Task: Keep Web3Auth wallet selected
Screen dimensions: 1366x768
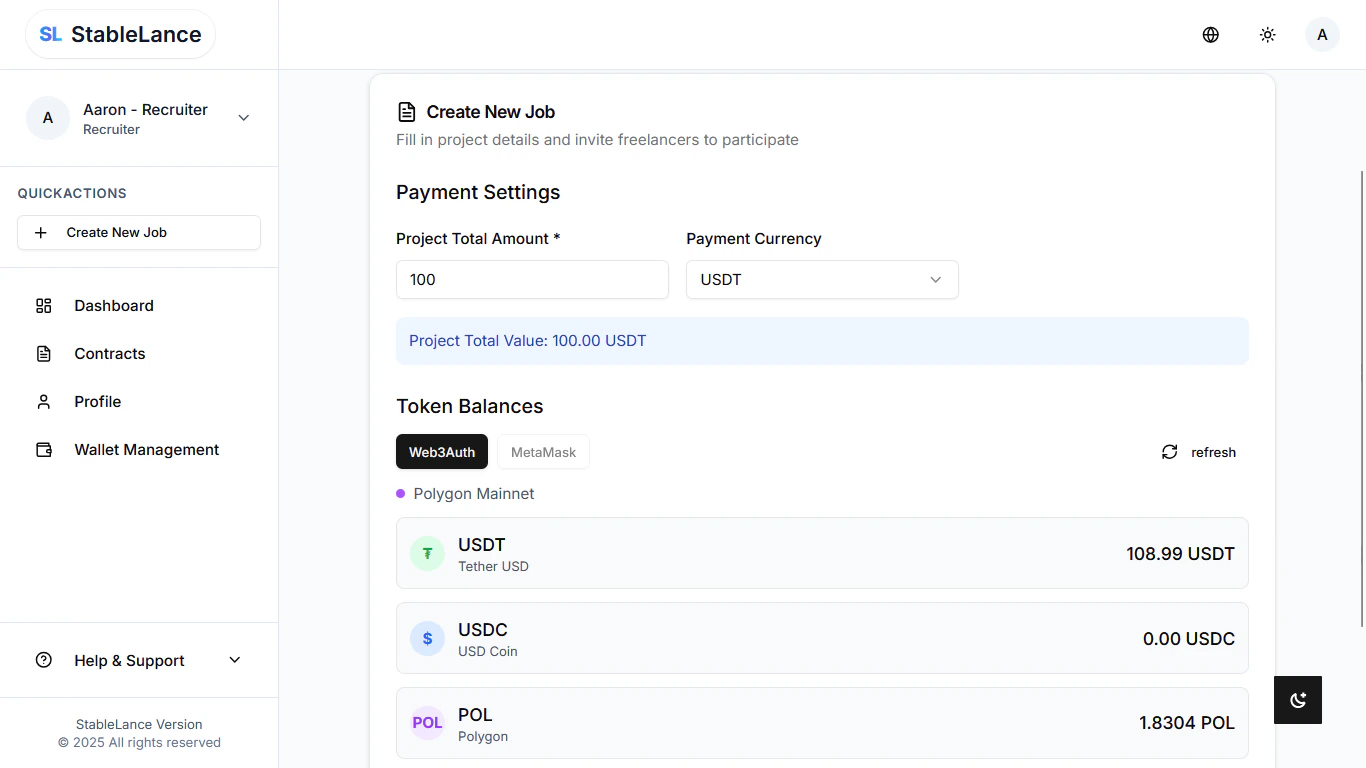Action: tap(442, 452)
